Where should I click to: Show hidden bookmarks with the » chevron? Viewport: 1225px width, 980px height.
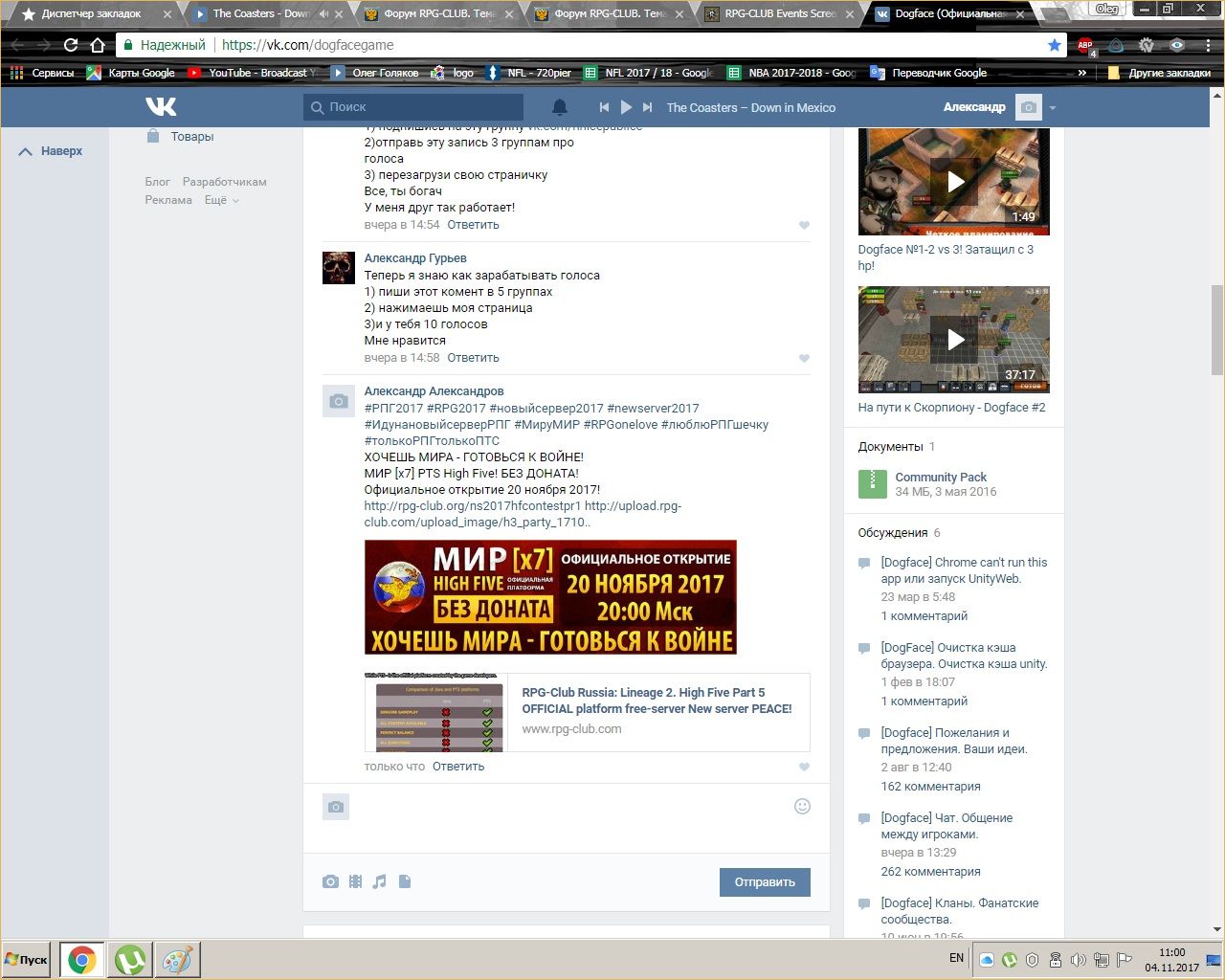tap(1082, 73)
